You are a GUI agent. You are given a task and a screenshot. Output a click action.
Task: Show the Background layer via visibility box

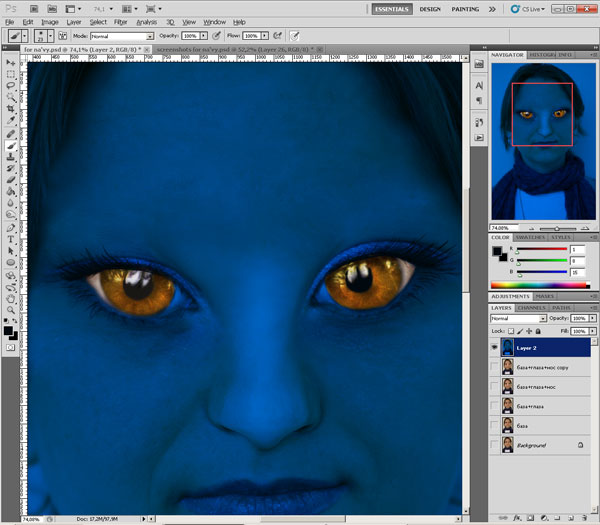point(496,444)
